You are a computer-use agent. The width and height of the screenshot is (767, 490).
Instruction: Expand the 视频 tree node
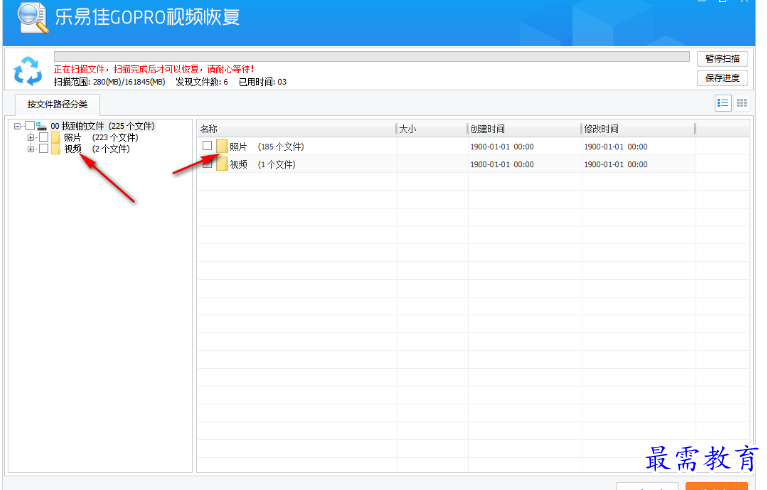[30, 149]
